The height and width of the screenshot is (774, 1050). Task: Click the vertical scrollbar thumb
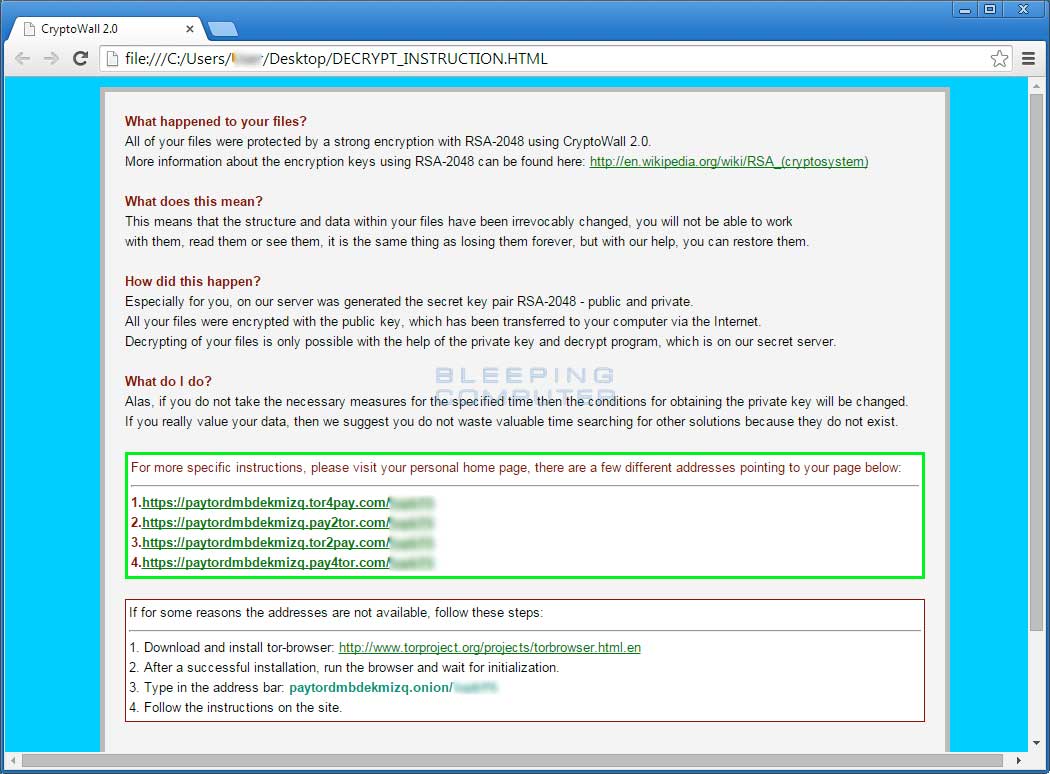tap(1036, 362)
